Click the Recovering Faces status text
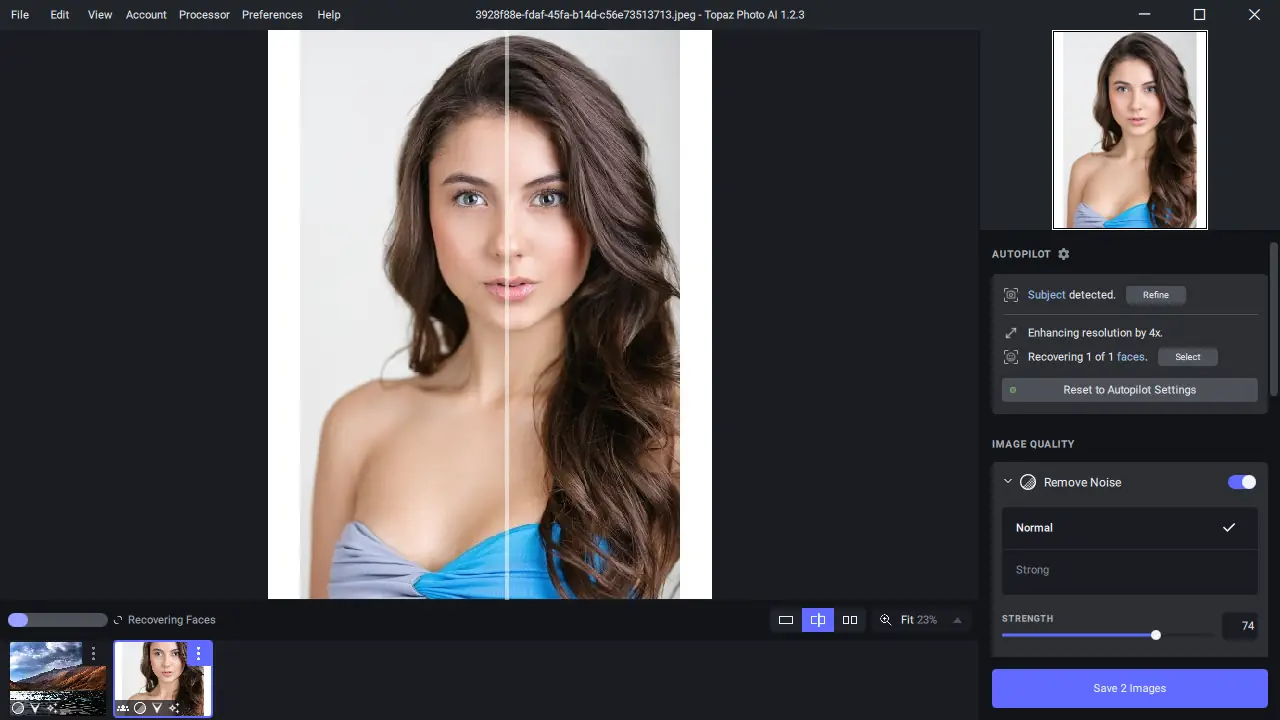Screen dimensions: 1280x720 [172, 620]
